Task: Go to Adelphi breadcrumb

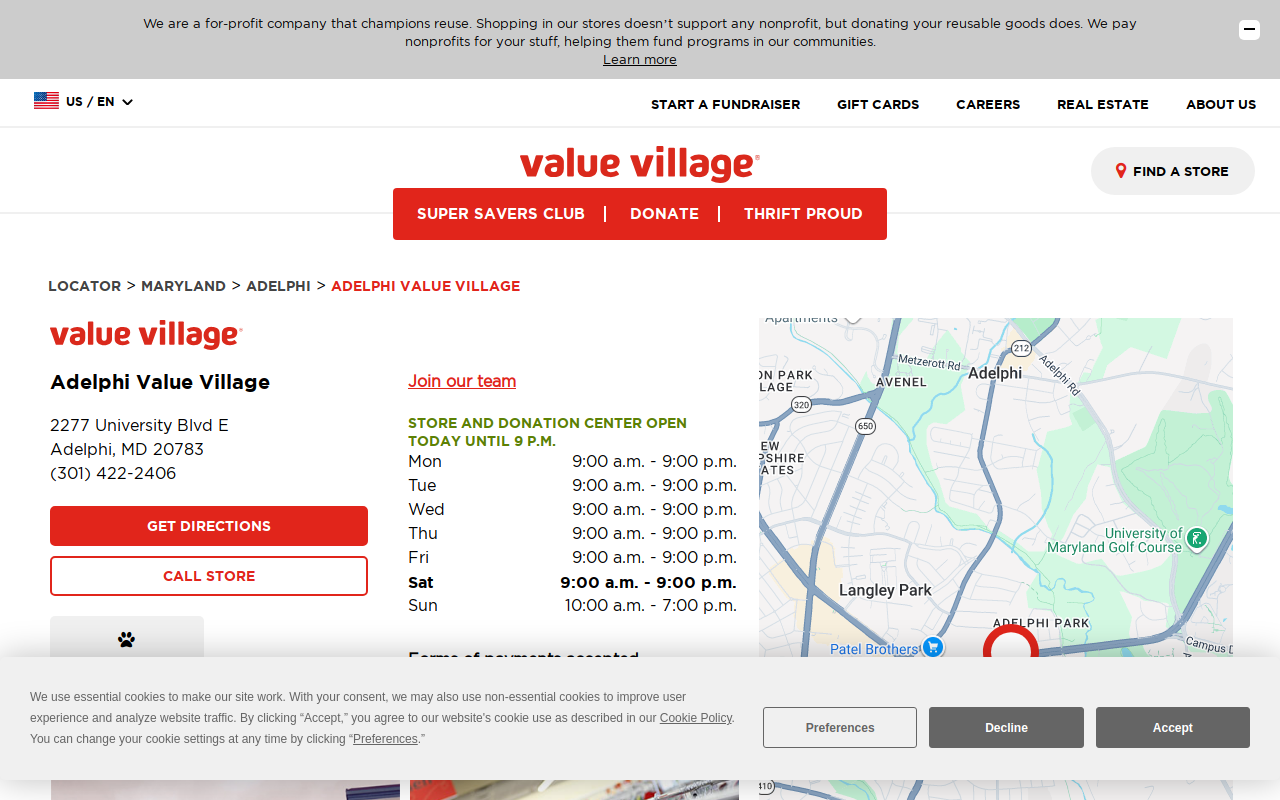Action: (278, 286)
